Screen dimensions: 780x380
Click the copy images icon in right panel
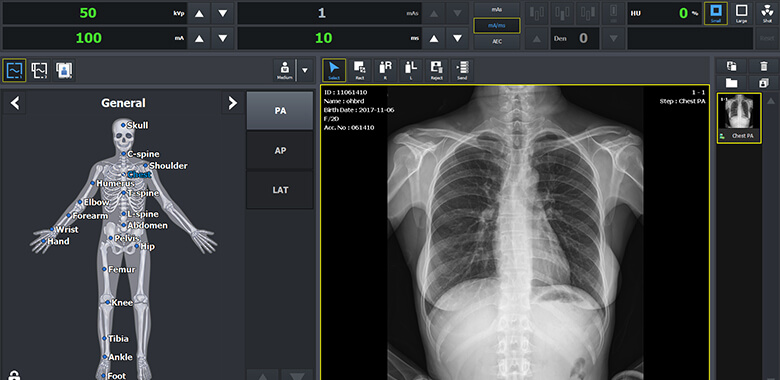(731, 66)
